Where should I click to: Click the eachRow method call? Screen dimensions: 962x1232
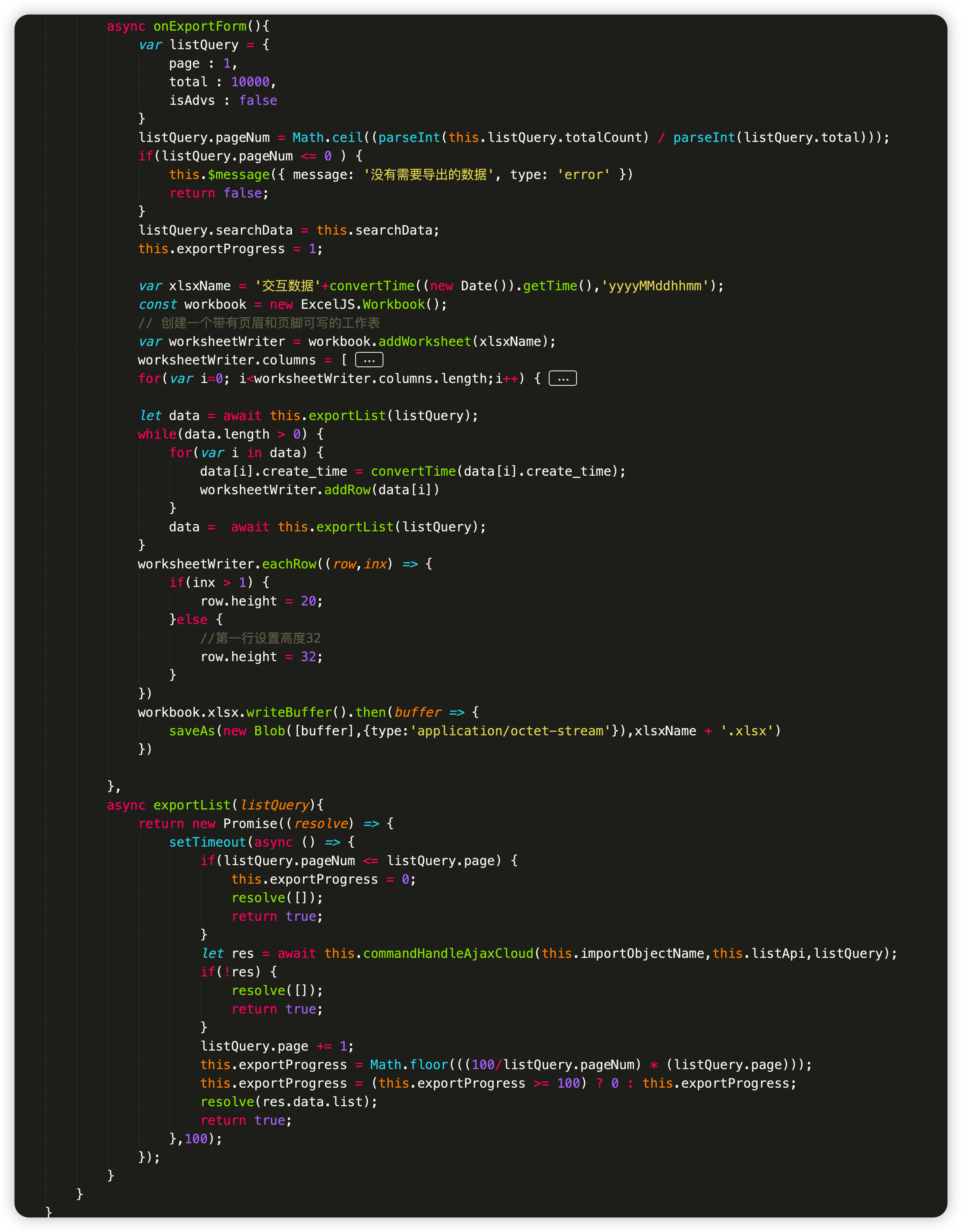pyautogui.click(x=289, y=564)
